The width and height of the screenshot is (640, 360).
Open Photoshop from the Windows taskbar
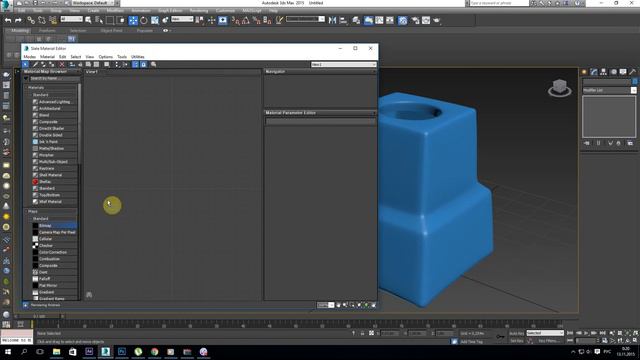click(122, 351)
